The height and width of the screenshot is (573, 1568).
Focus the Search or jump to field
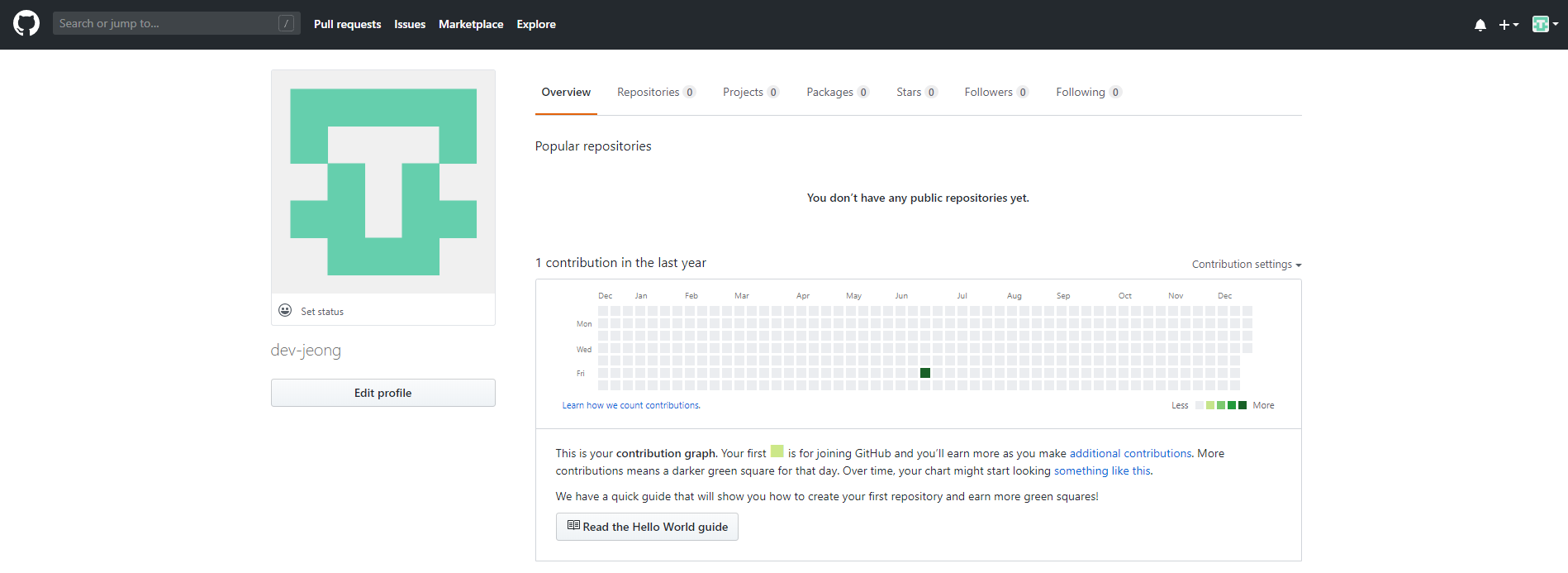click(176, 23)
